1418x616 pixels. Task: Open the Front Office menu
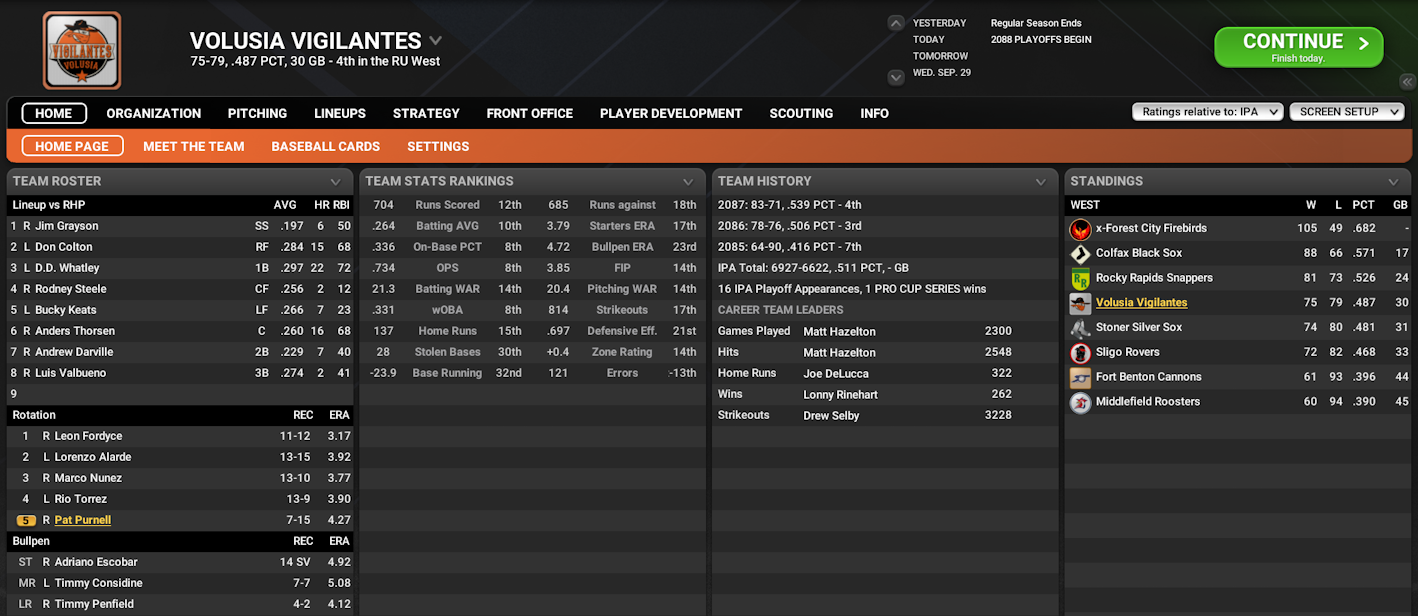click(530, 113)
